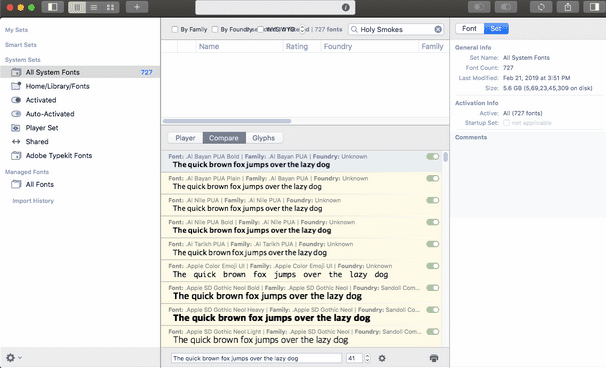Screen dimensions: 606x368
Task: Toggle activation of Apple SD Gothic Neol Light
Action: 432,332
